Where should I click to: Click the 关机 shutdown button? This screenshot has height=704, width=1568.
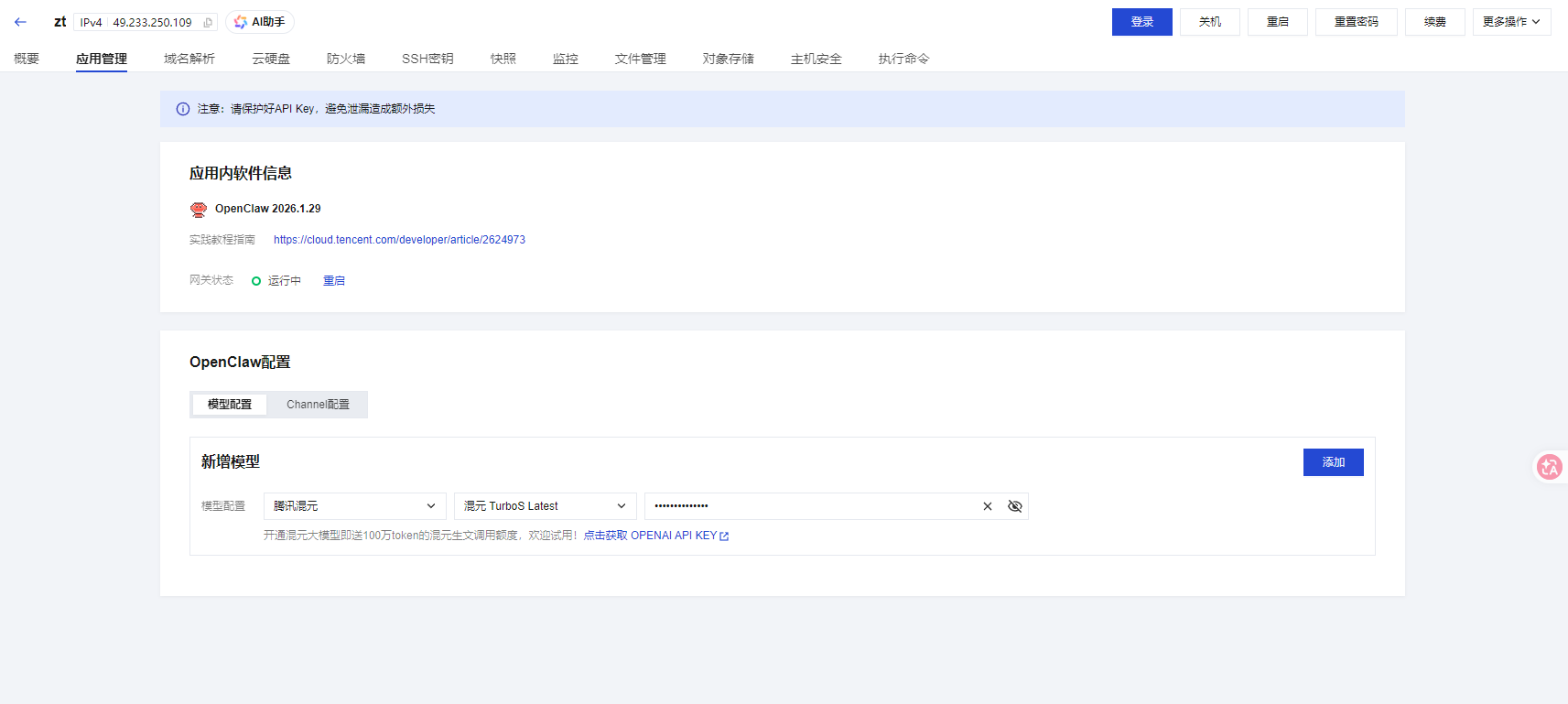point(1209,22)
